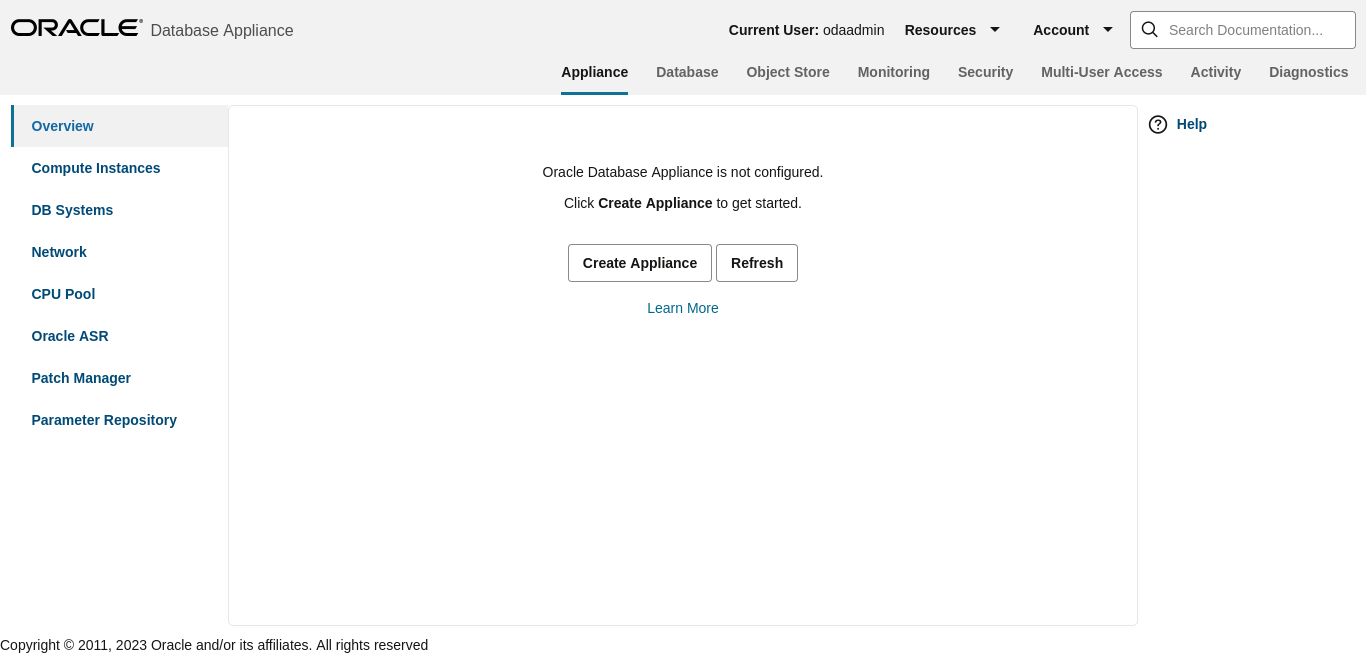
Task: Click the Oracle logo
Action: click(x=77, y=28)
